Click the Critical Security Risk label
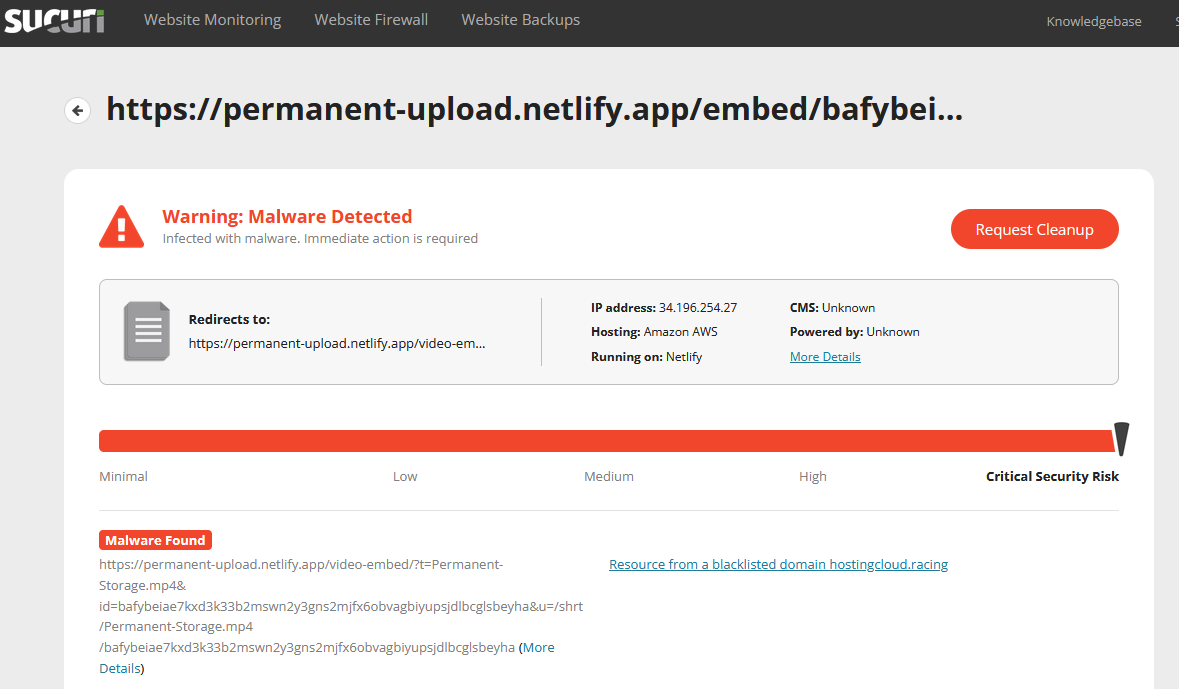The width and height of the screenshot is (1179, 689). 1052,477
